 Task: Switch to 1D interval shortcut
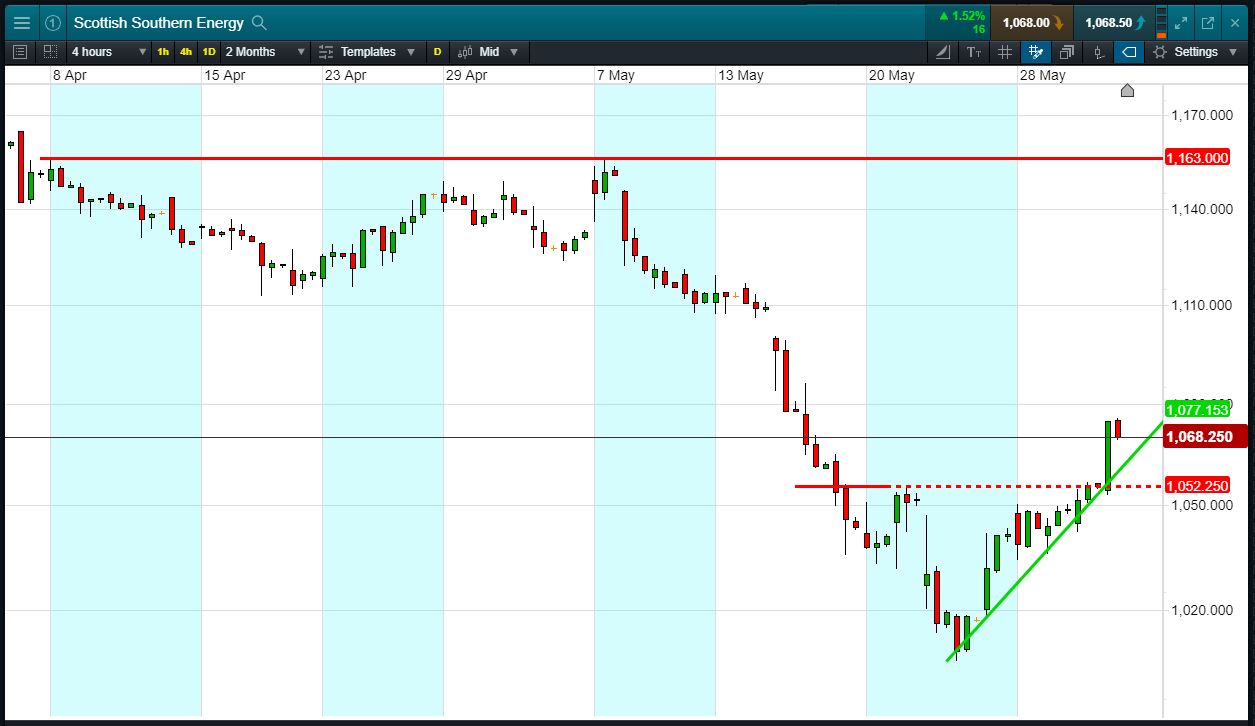coord(209,52)
